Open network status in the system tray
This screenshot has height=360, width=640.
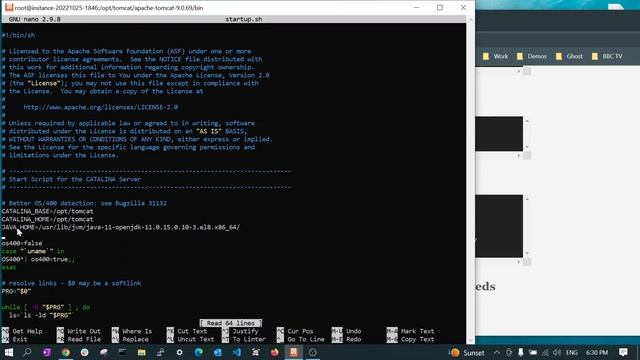pyautogui.click(x=545, y=353)
